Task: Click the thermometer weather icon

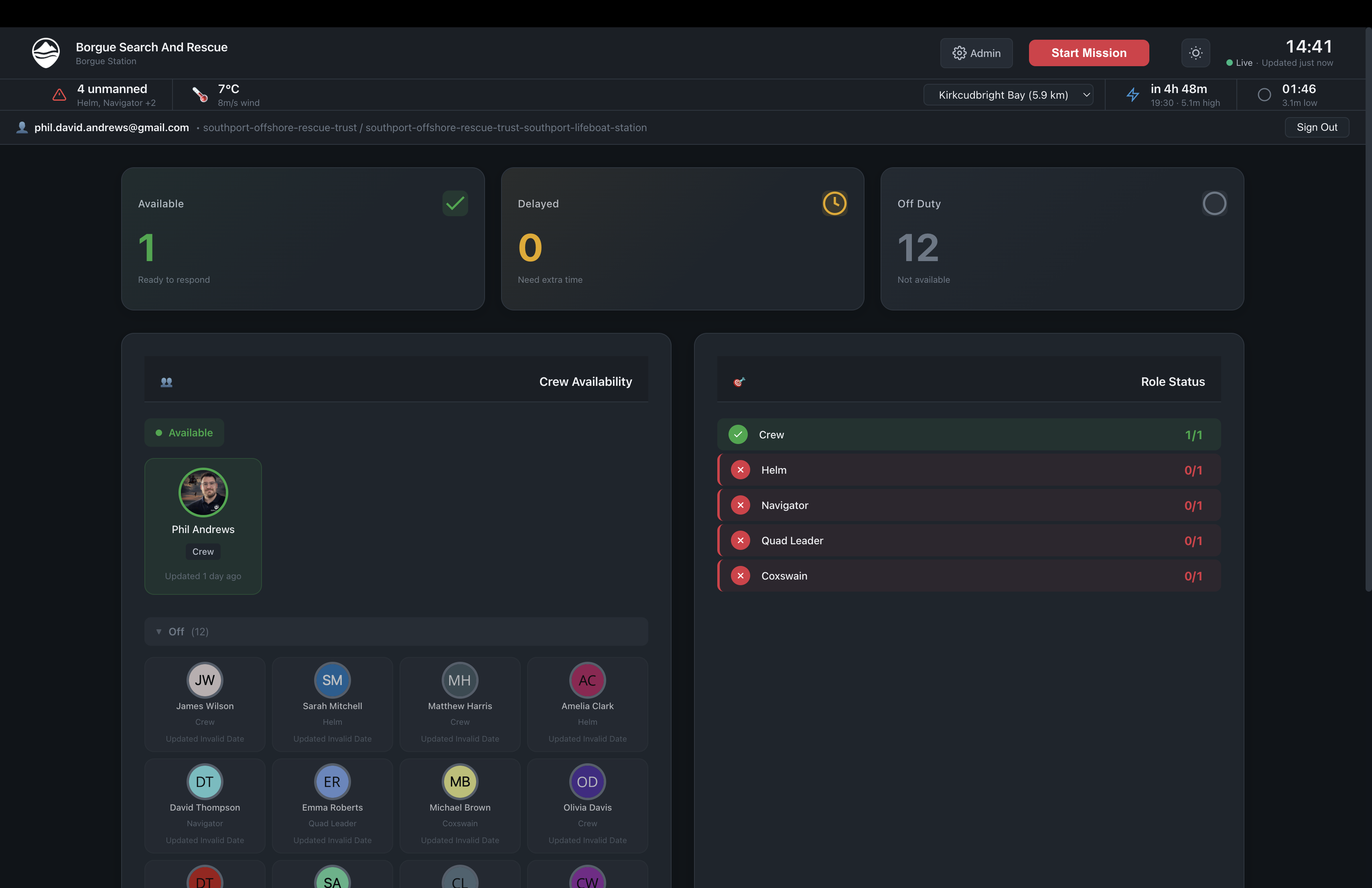Action: pos(200,95)
